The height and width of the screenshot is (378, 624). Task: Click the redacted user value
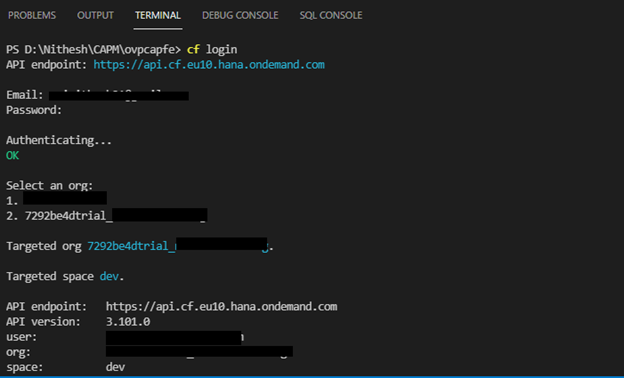click(x=175, y=337)
